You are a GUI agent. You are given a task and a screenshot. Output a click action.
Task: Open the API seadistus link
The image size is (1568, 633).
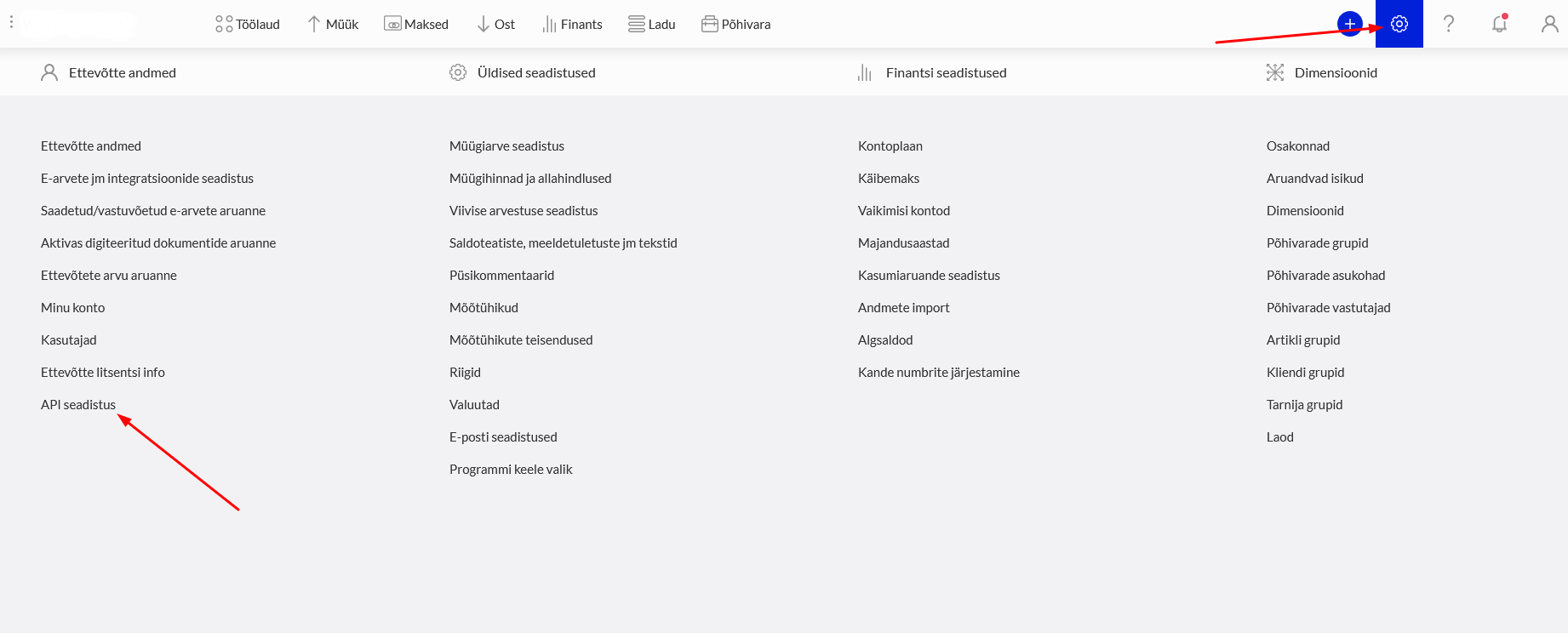click(78, 405)
